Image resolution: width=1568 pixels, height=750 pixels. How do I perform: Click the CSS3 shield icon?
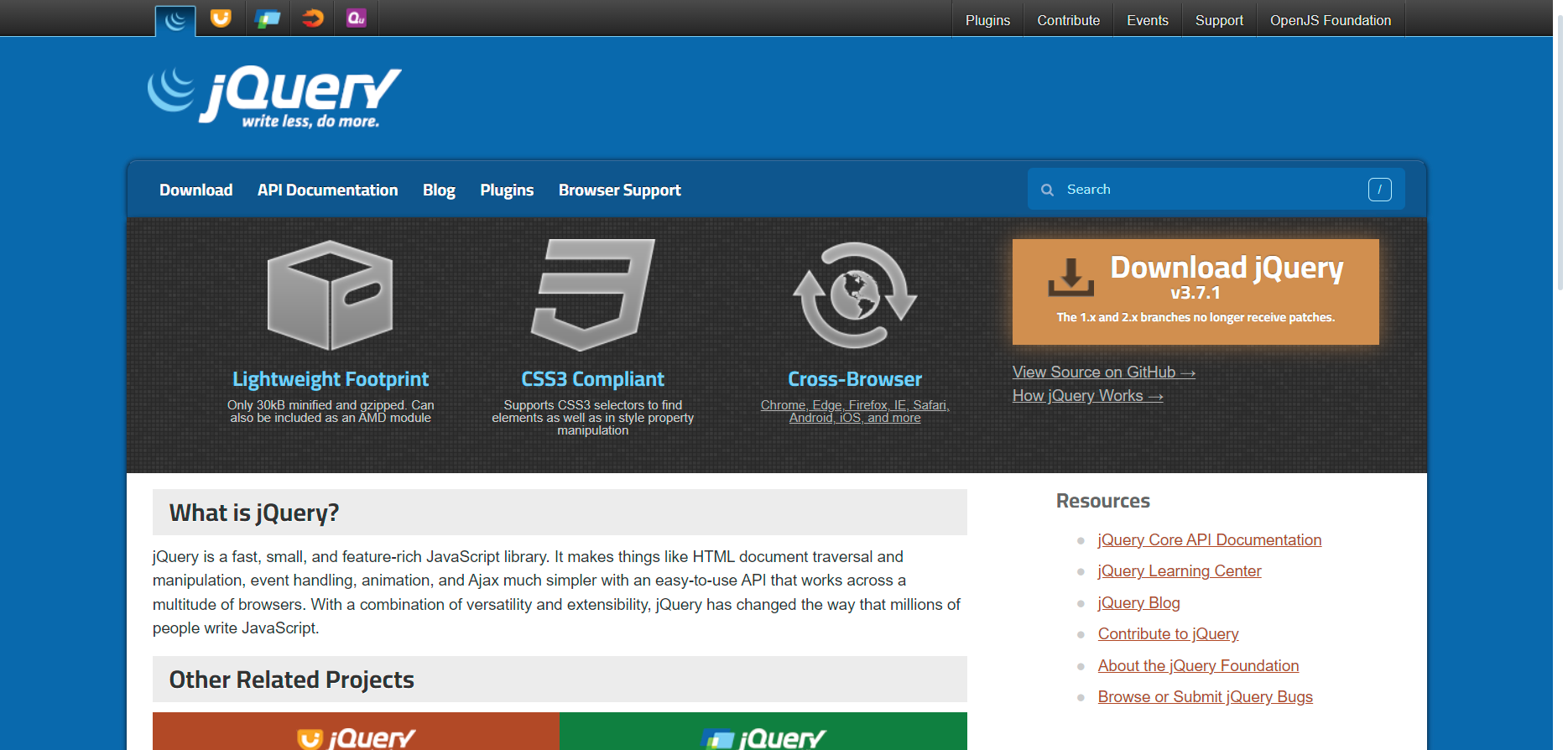(x=593, y=294)
